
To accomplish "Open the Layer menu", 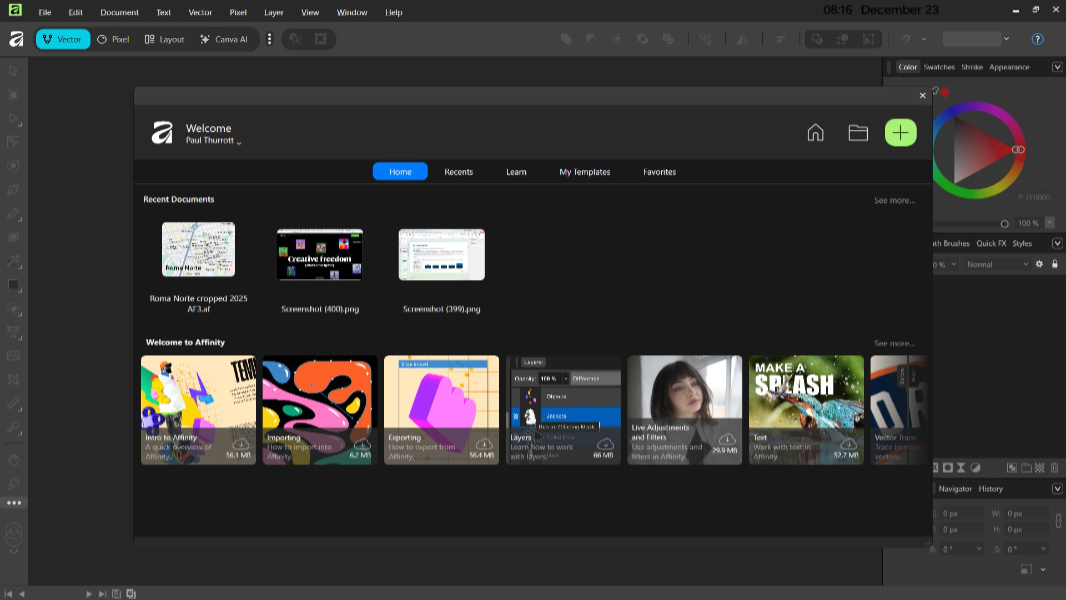I will [x=273, y=12].
